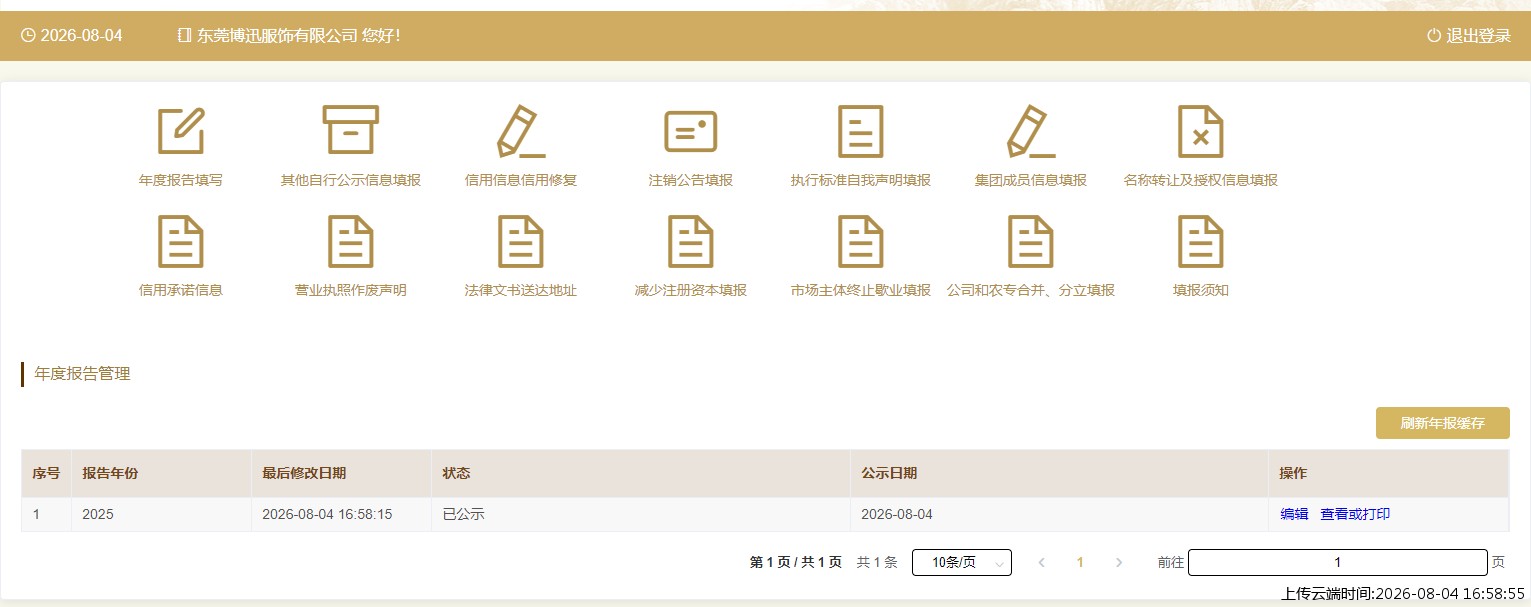Click the 减少注册资本填报 label

691,291
